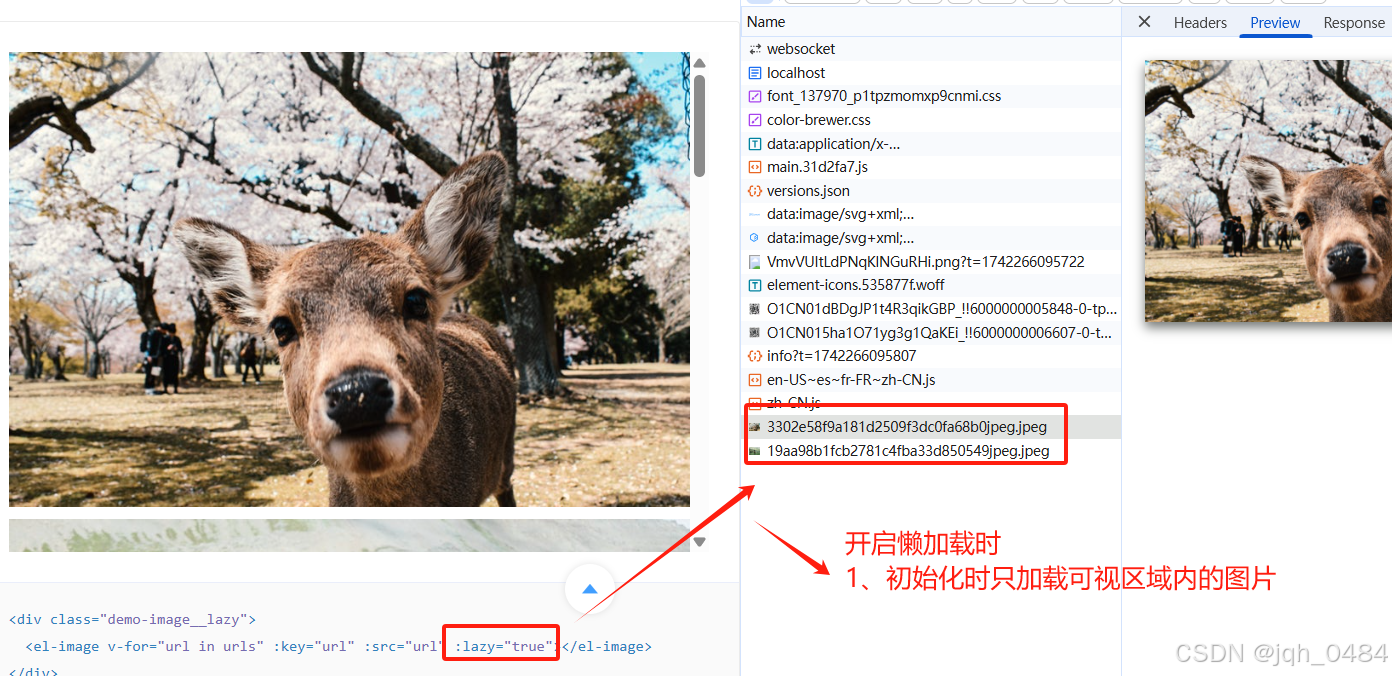1392x676 pixels.
Task: Select the en-US~es~fr-FR~zh-CN.js request
Action: coord(931,380)
